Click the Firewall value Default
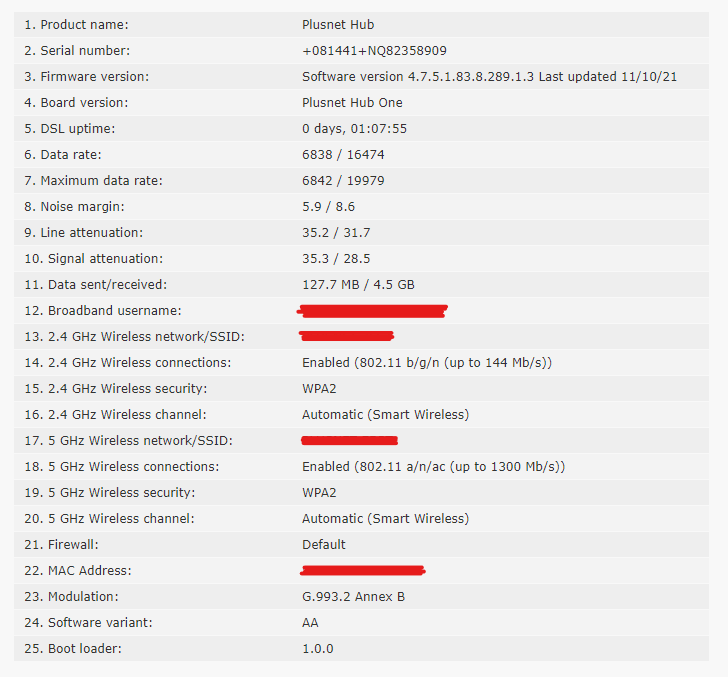Screen dimensions: 728x677 tap(324, 544)
